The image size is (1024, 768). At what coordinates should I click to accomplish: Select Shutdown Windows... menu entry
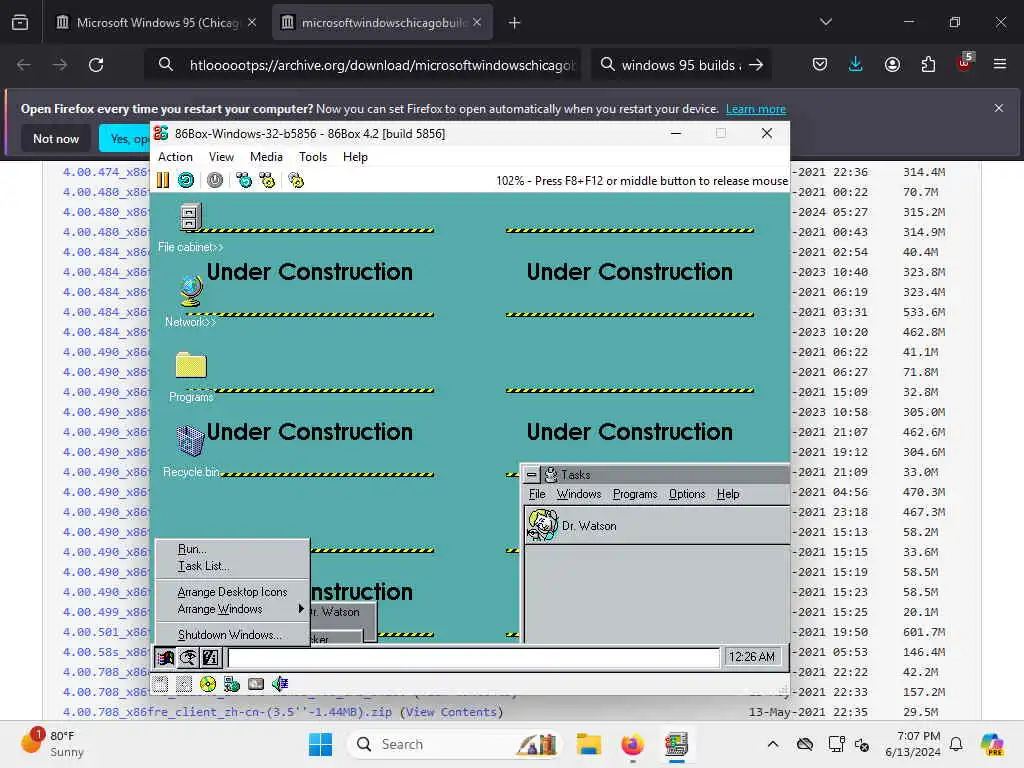230,635
